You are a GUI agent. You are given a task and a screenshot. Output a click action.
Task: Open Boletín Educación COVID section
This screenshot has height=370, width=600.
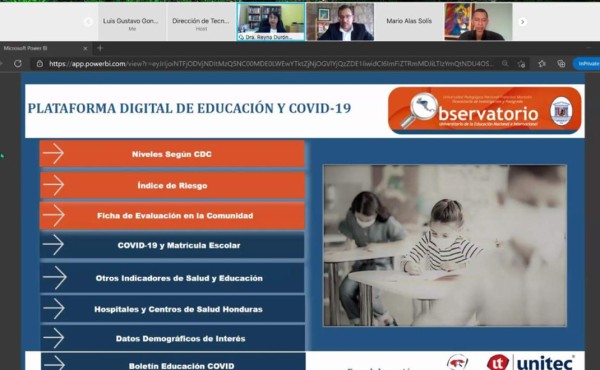point(172,363)
